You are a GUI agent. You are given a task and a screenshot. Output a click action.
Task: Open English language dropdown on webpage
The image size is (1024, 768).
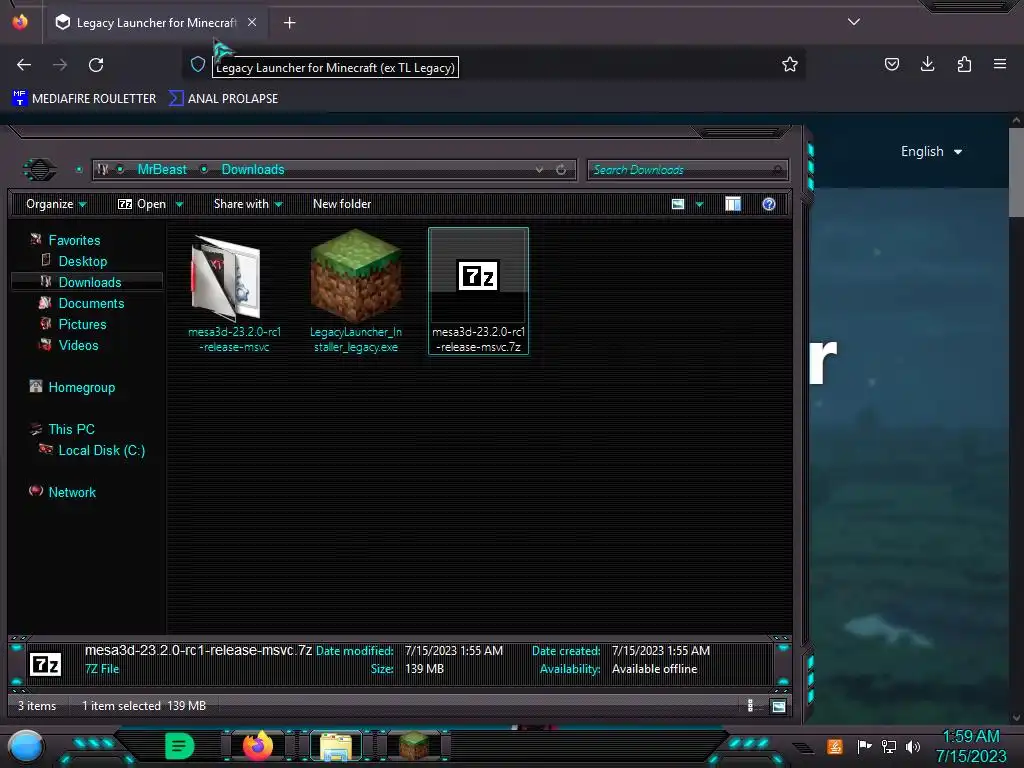click(931, 152)
